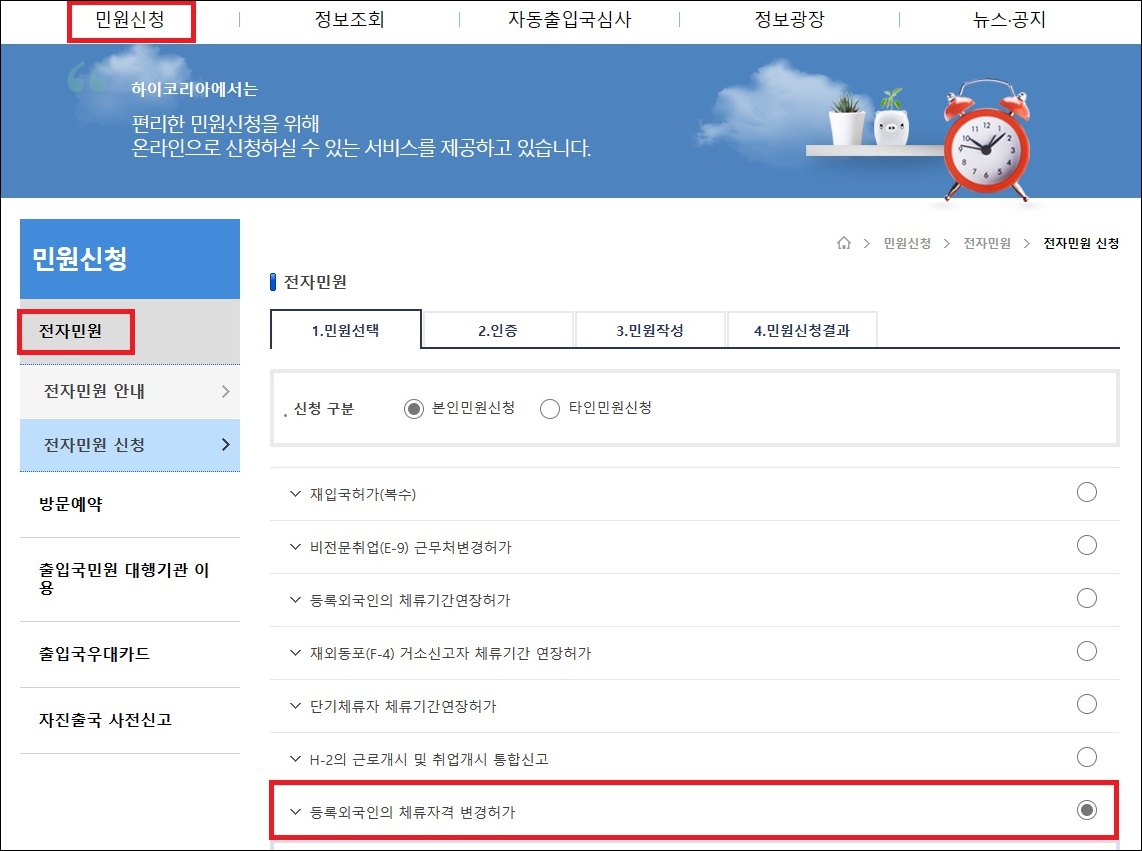Open 정보광장 top menu
This screenshot has height=851, width=1142.
pyautogui.click(x=789, y=20)
